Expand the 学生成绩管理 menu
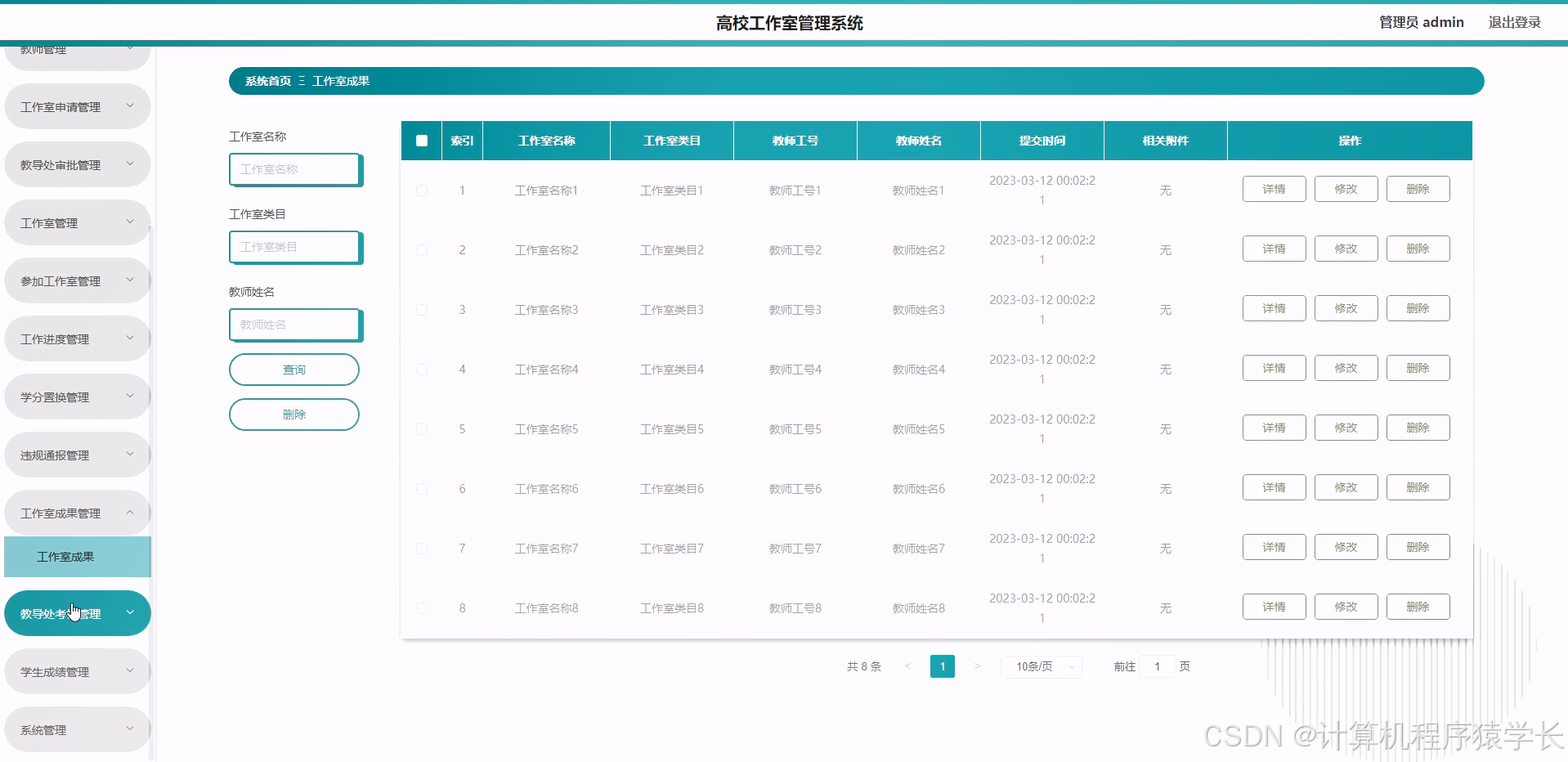Image resolution: width=1568 pixels, height=762 pixels. 77,670
